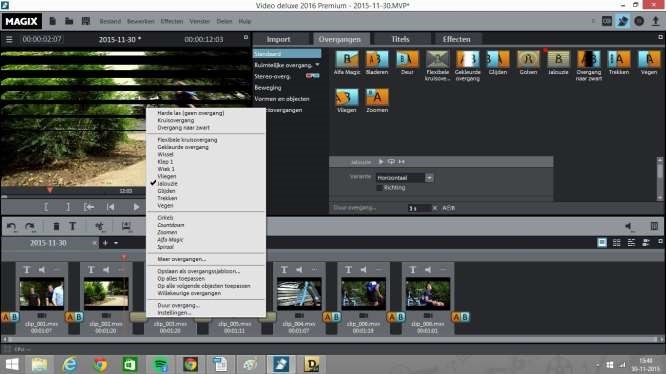666x374 pixels.
Task: Click the storyboard horizontal scrollbar
Action: 333,339
